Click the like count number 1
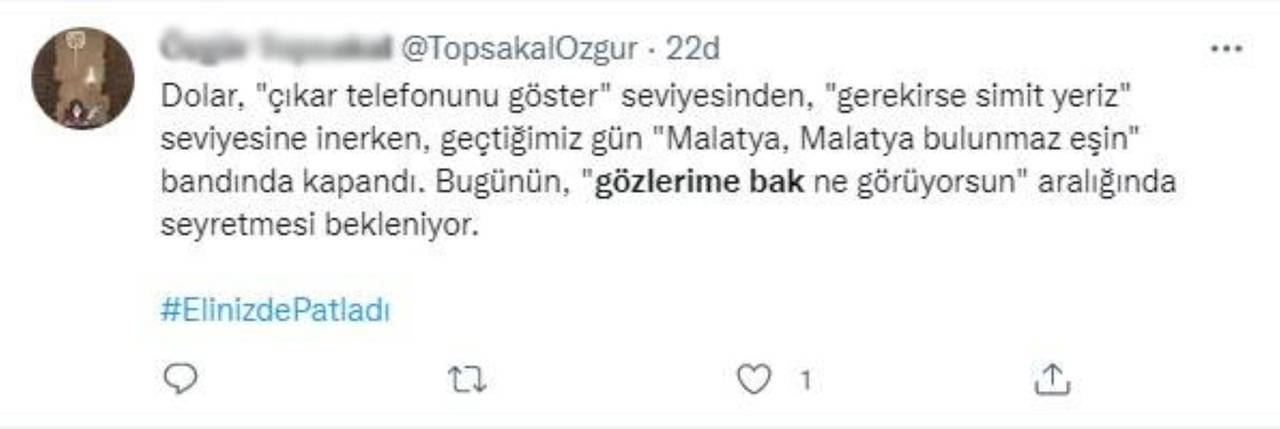1280x429 pixels. click(x=803, y=379)
